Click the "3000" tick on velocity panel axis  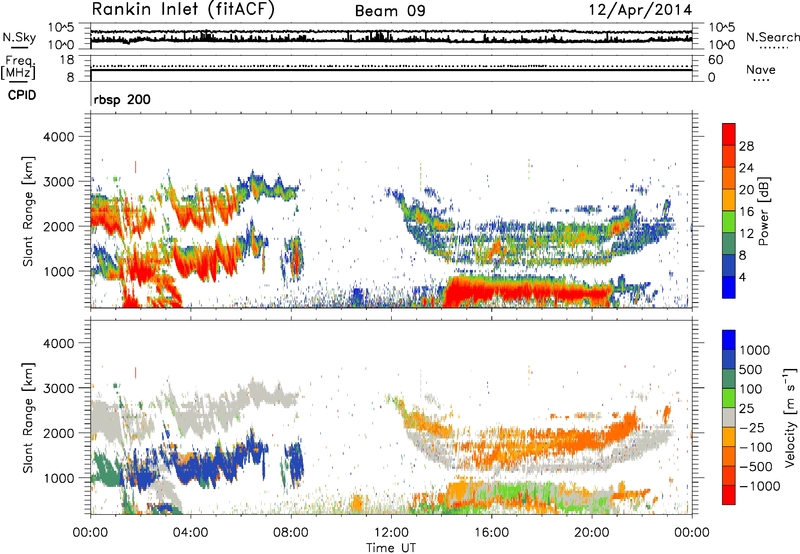pyautogui.click(x=58, y=388)
